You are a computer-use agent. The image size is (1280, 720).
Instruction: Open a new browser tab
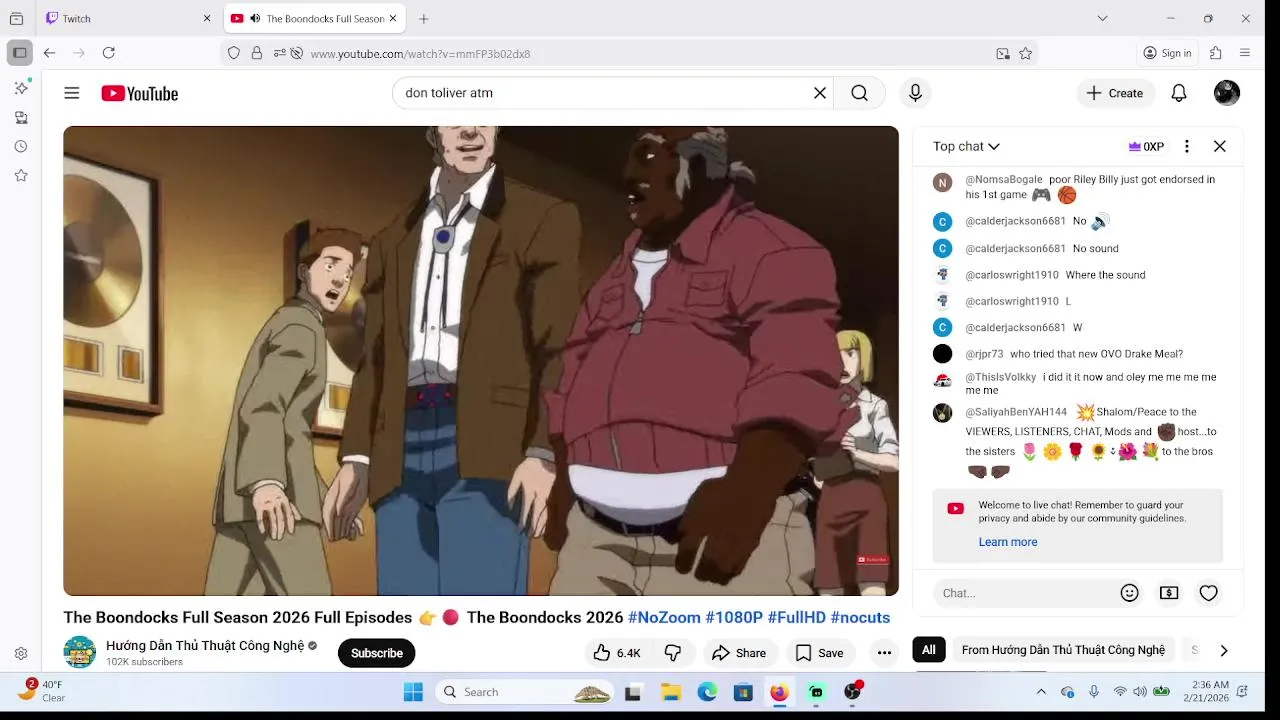pyautogui.click(x=424, y=19)
